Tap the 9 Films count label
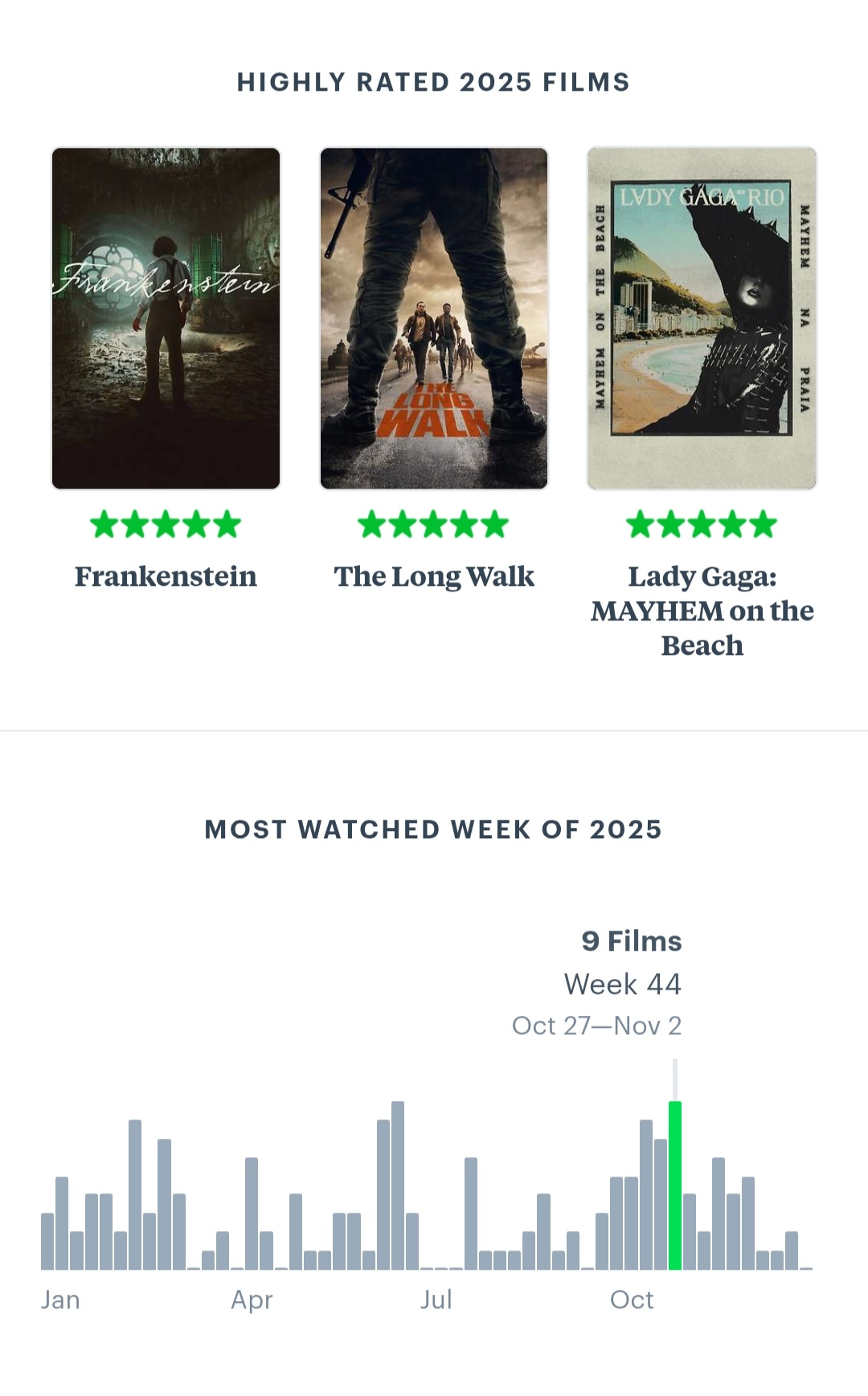 (x=632, y=941)
